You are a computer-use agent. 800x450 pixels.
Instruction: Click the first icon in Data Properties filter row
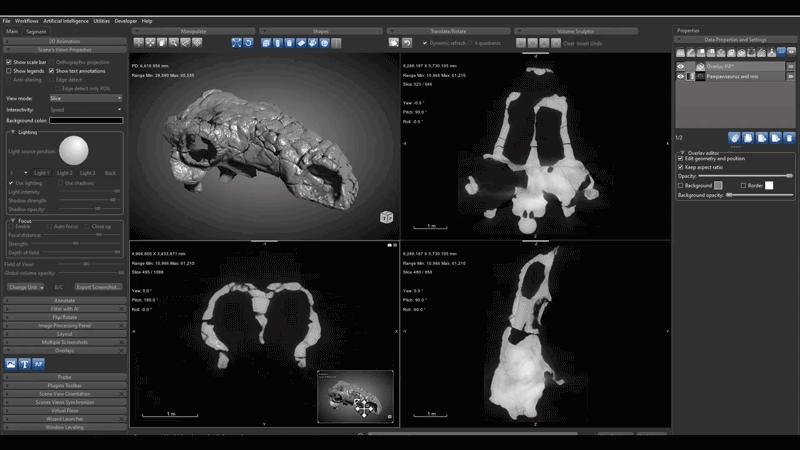pyautogui.click(x=681, y=53)
